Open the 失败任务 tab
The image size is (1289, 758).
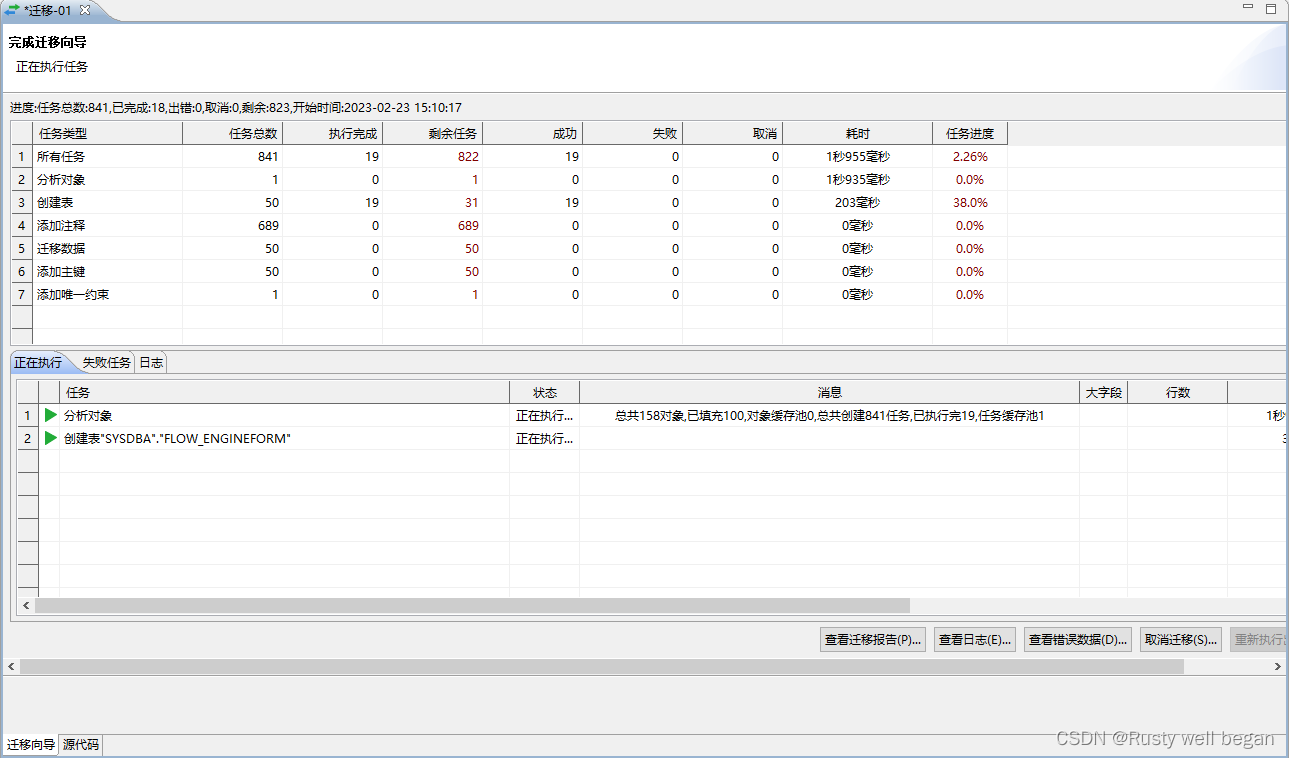pyautogui.click(x=106, y=362)
